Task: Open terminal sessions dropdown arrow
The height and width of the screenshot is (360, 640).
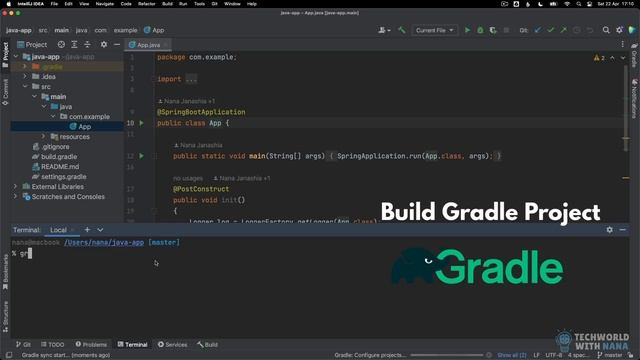Action: click(x=100, y=230)
